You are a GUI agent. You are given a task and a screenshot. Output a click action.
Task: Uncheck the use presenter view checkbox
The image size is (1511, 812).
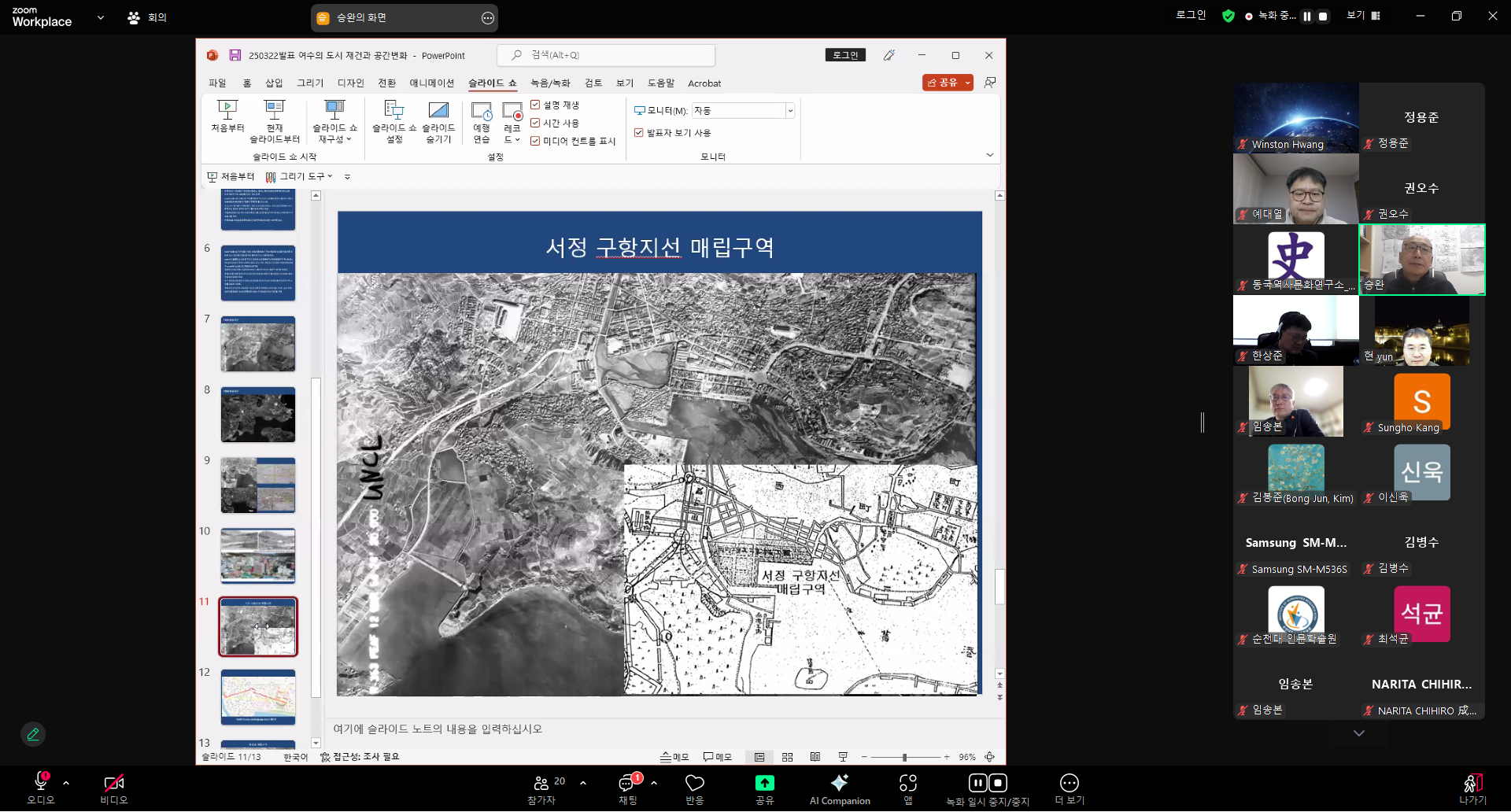tap(639, 133)
